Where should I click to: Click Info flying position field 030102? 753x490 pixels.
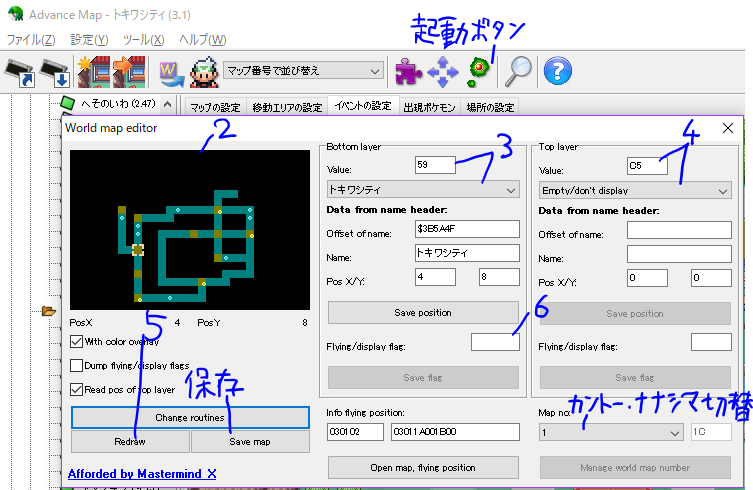(x=355, y=432)
